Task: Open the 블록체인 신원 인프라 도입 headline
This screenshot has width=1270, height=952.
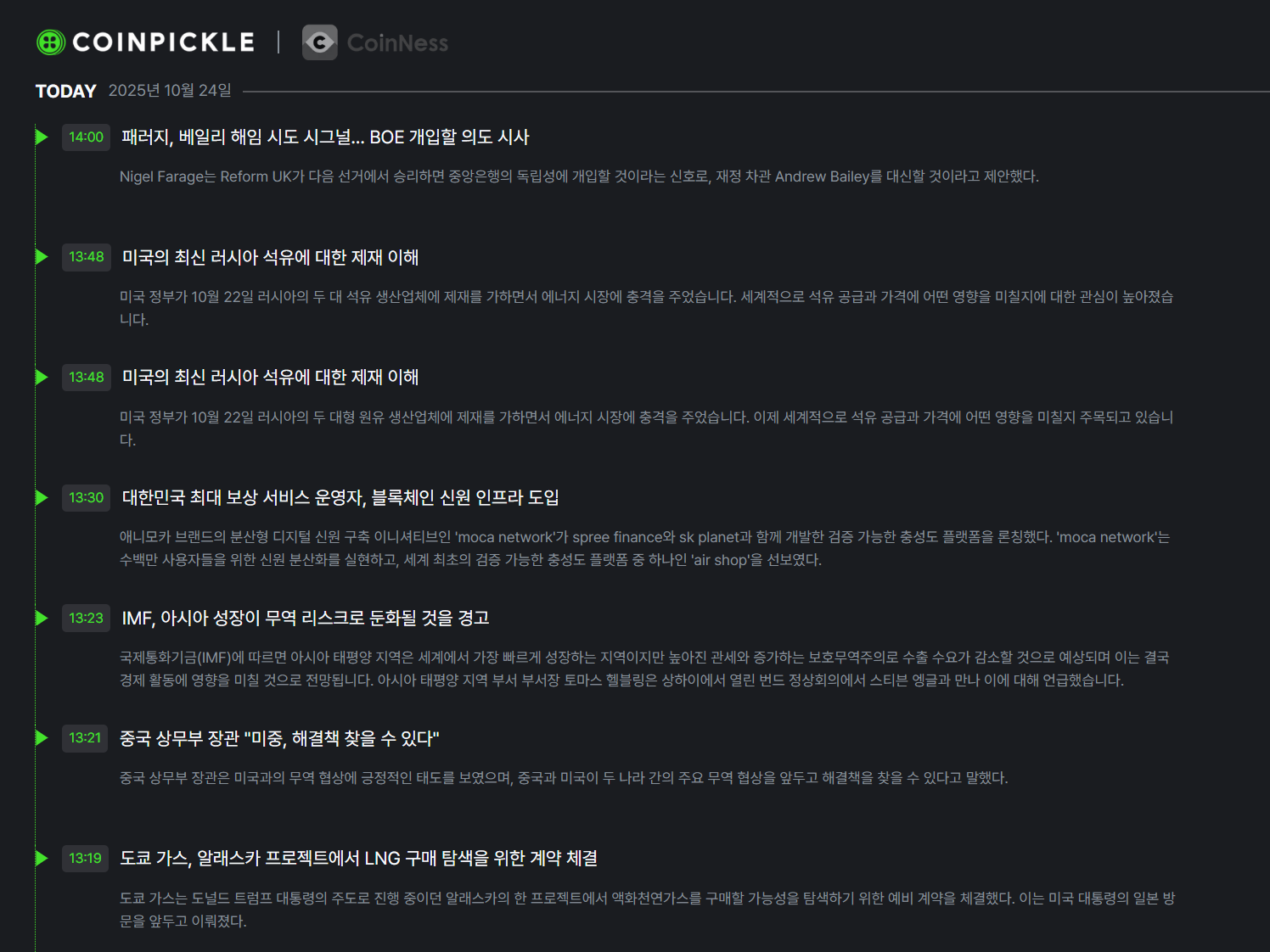Action: [x=340, y=498]
